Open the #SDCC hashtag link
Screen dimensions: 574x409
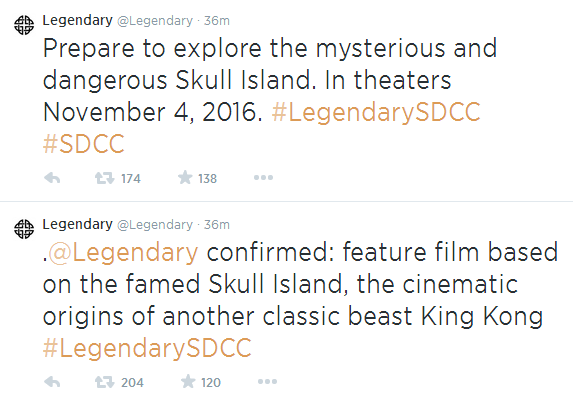84,144
